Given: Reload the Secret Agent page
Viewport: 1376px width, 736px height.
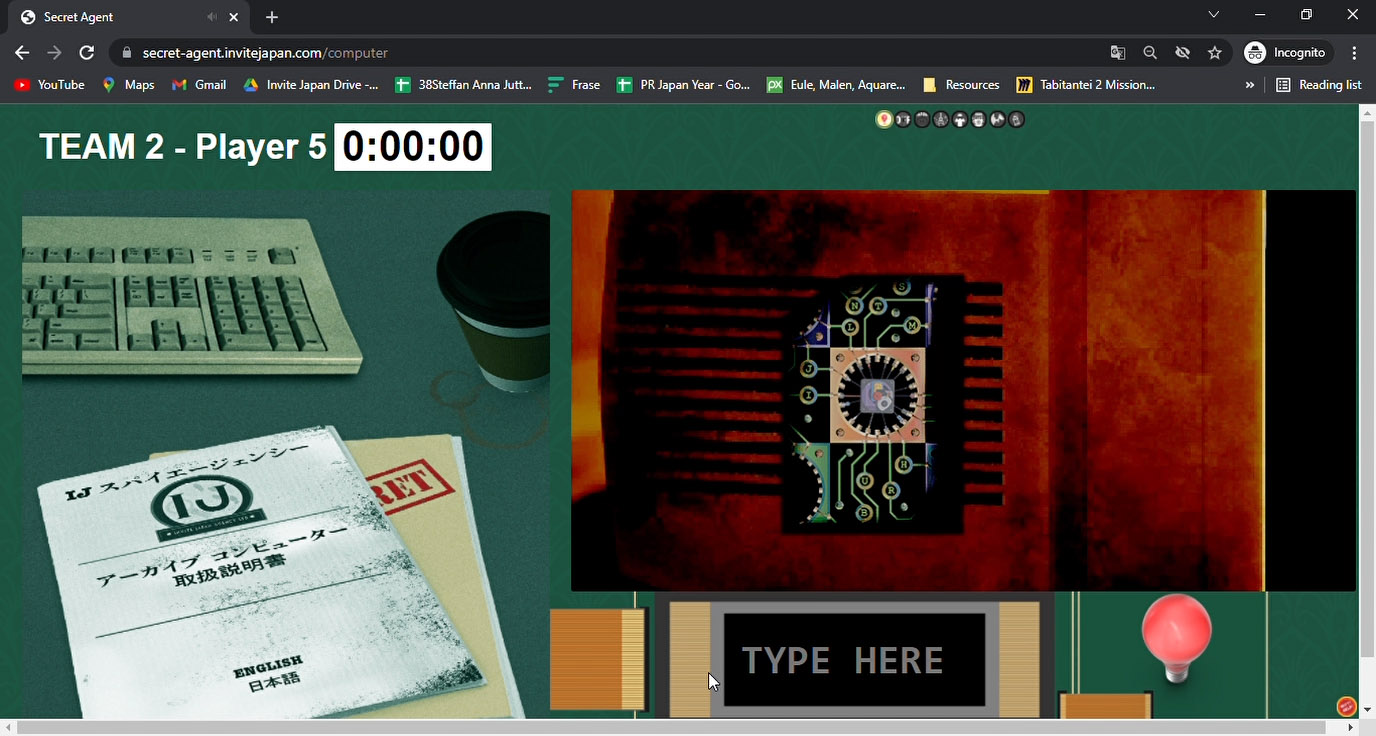Looking at the screenshot, I should pyautogui.click(x=87, y=53).
